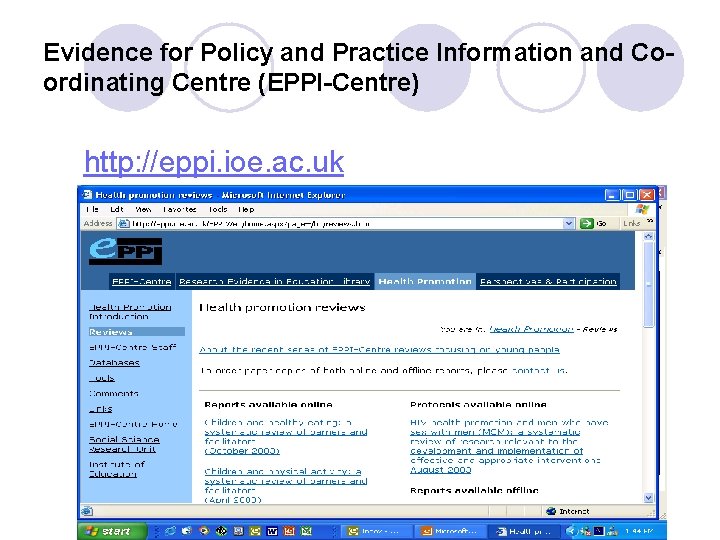Close the Internet Explorer window
Image resolution: width=720 pixels, height=540 pixels.
[647, 195]
